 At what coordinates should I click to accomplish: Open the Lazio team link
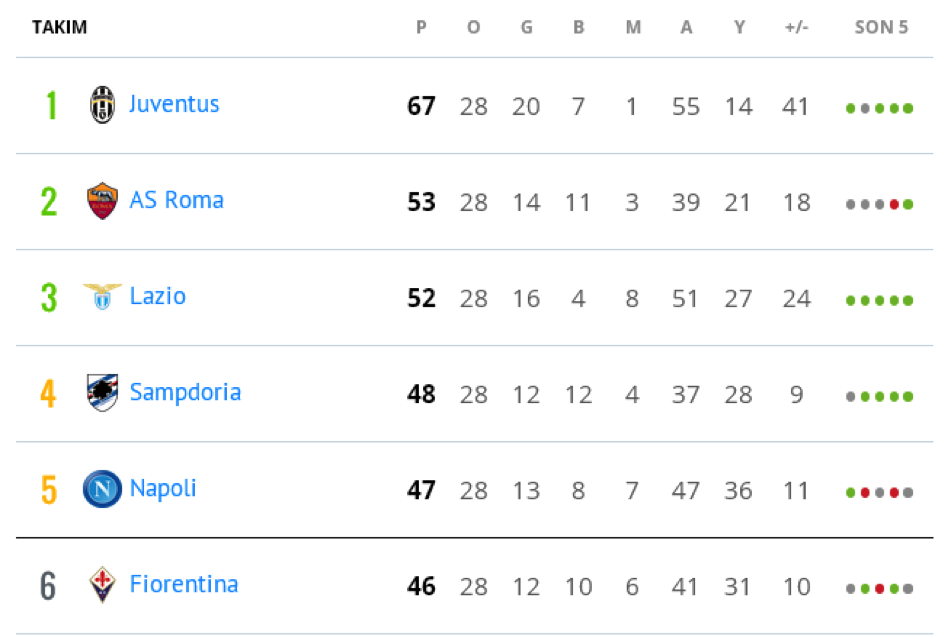(158, 296)
